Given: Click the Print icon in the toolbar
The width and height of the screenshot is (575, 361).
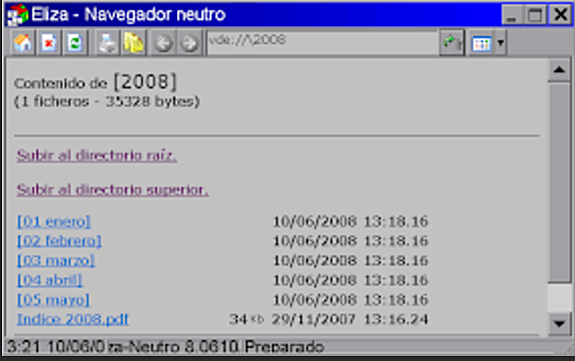Looking at the screenshot, I should point(107,43).
